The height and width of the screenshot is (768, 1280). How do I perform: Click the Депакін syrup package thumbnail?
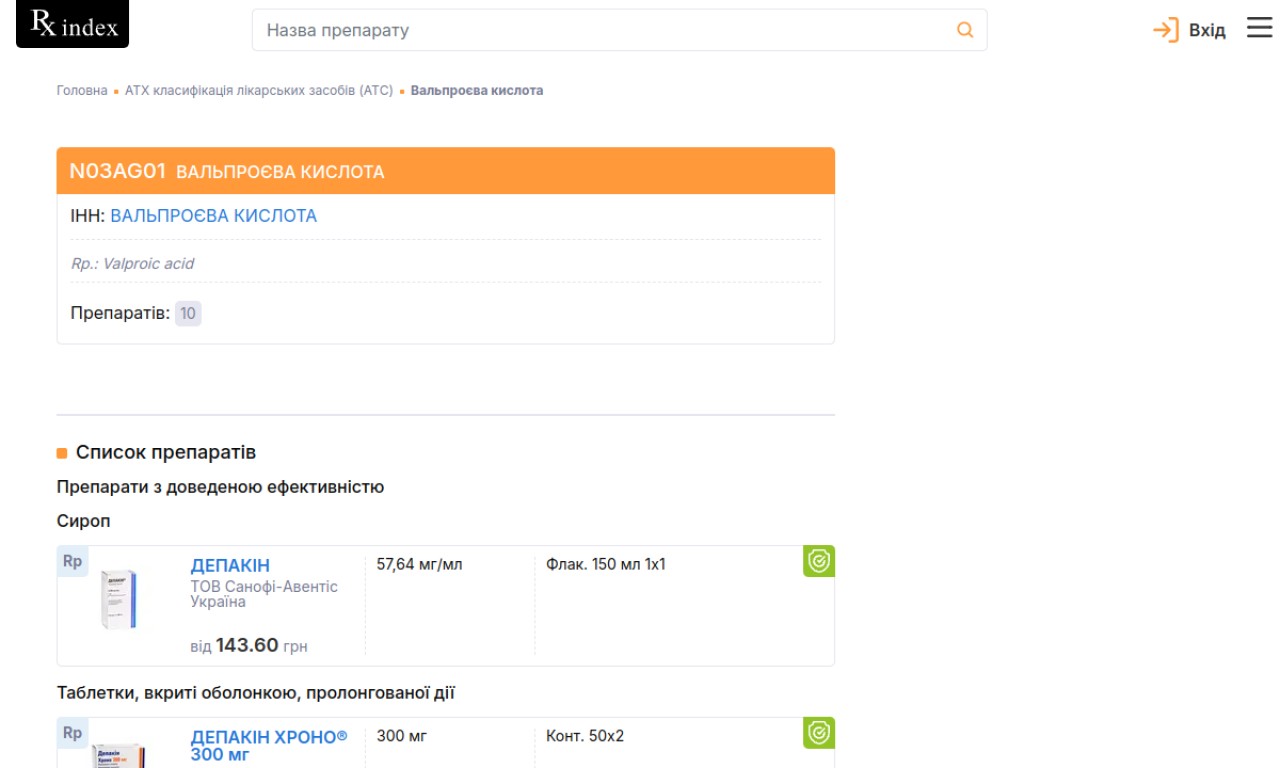(118, 600)
